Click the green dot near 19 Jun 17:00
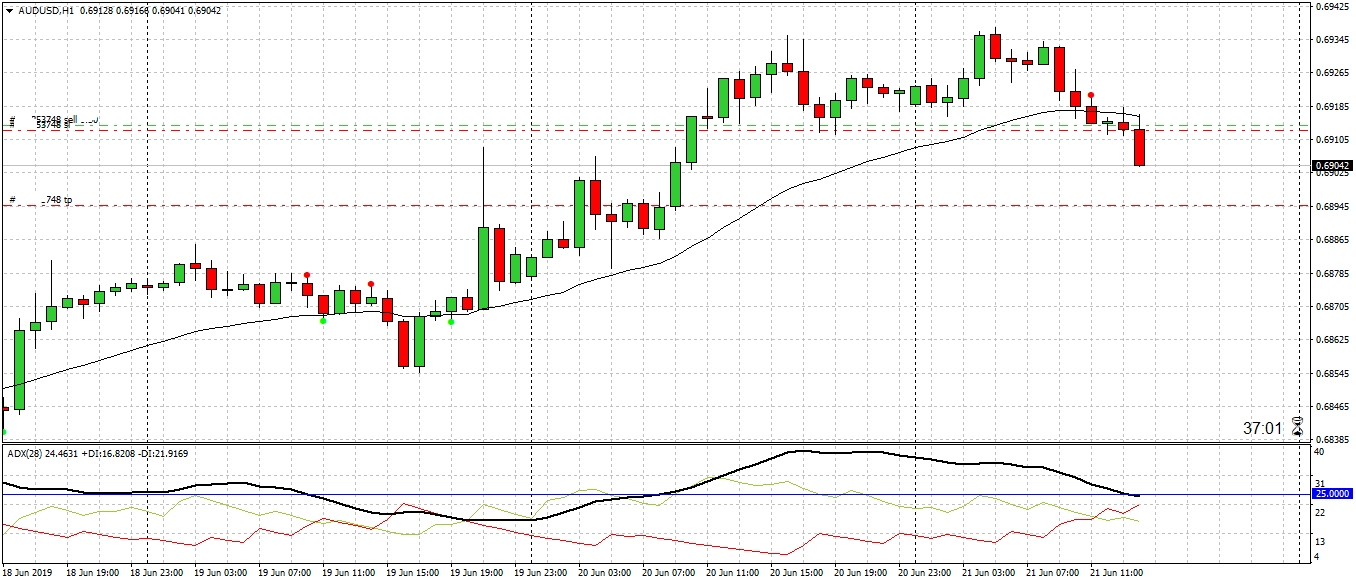This screenshot has height=584, width=1356. (x=451, y=321)
